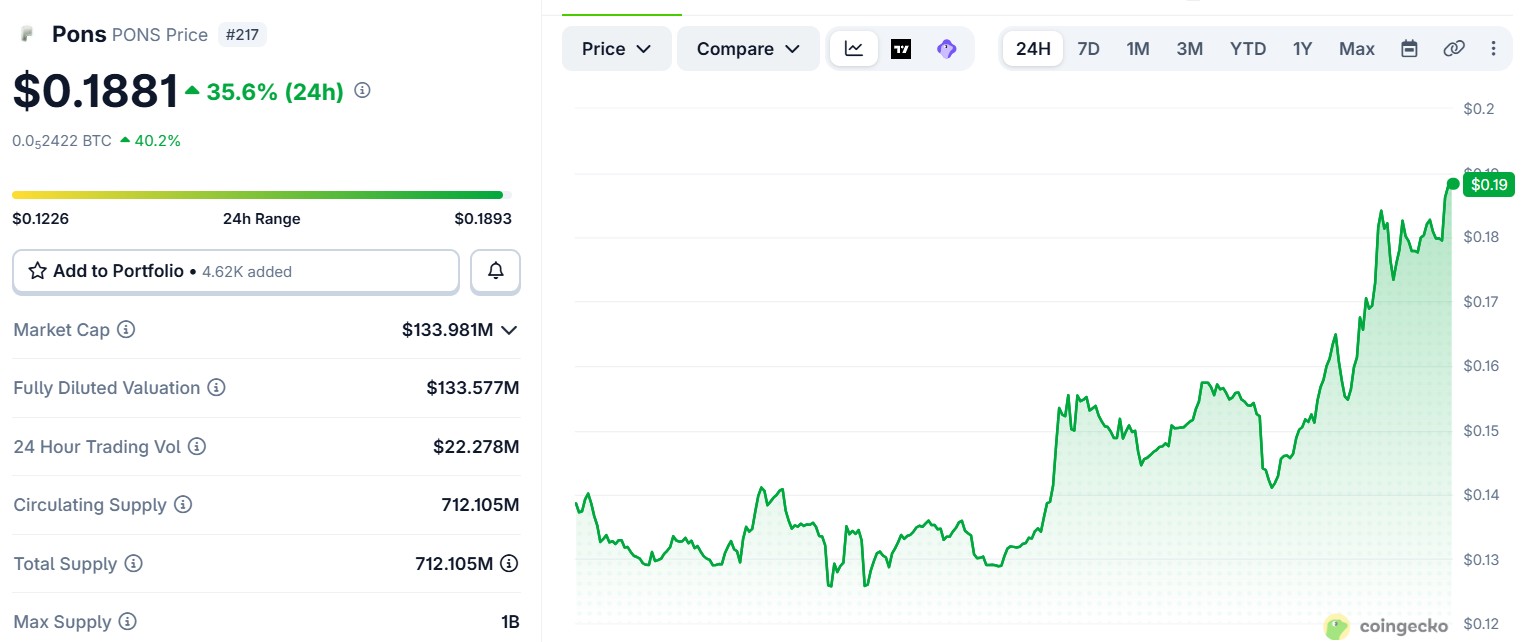The height and width of the screenshot is (642, 1521).
Task: Click the Circulating Supply info icon
Action: coord(183,505)
